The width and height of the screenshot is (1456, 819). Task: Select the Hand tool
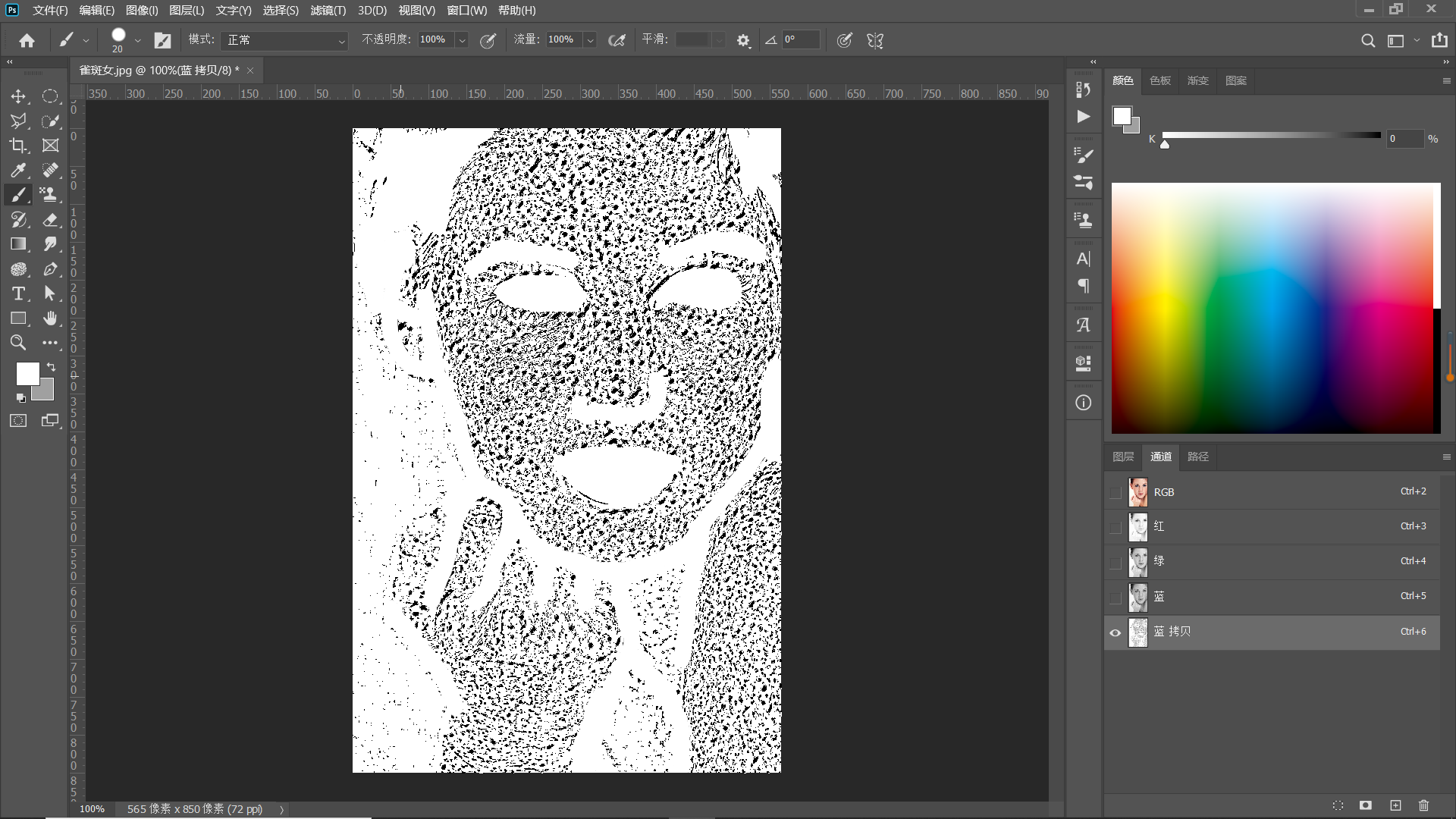[x=50, y=318]
